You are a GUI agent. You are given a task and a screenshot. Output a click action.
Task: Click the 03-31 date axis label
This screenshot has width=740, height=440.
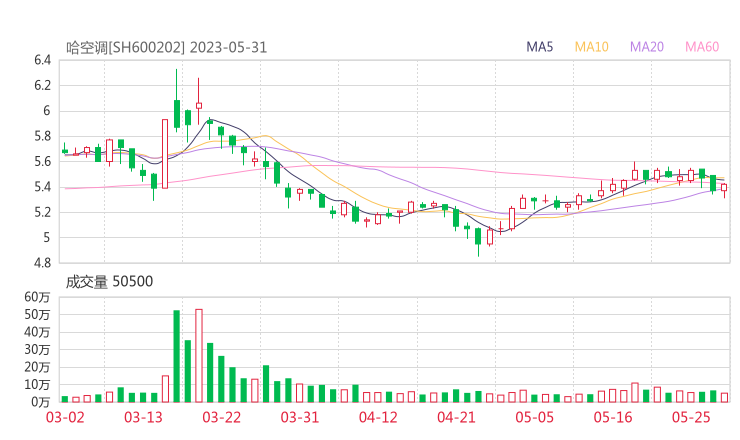300,417
